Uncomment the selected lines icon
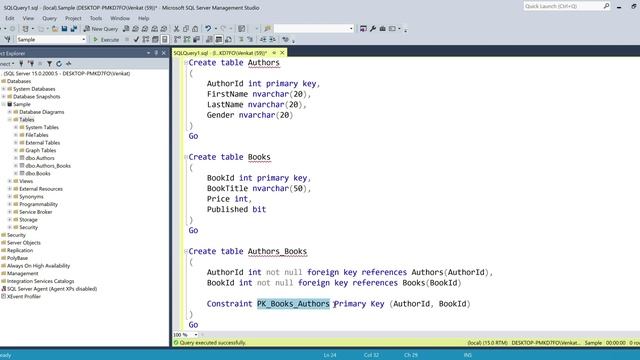Image resolution: width=640 pixels, height=360 pixels. (250, 40)
